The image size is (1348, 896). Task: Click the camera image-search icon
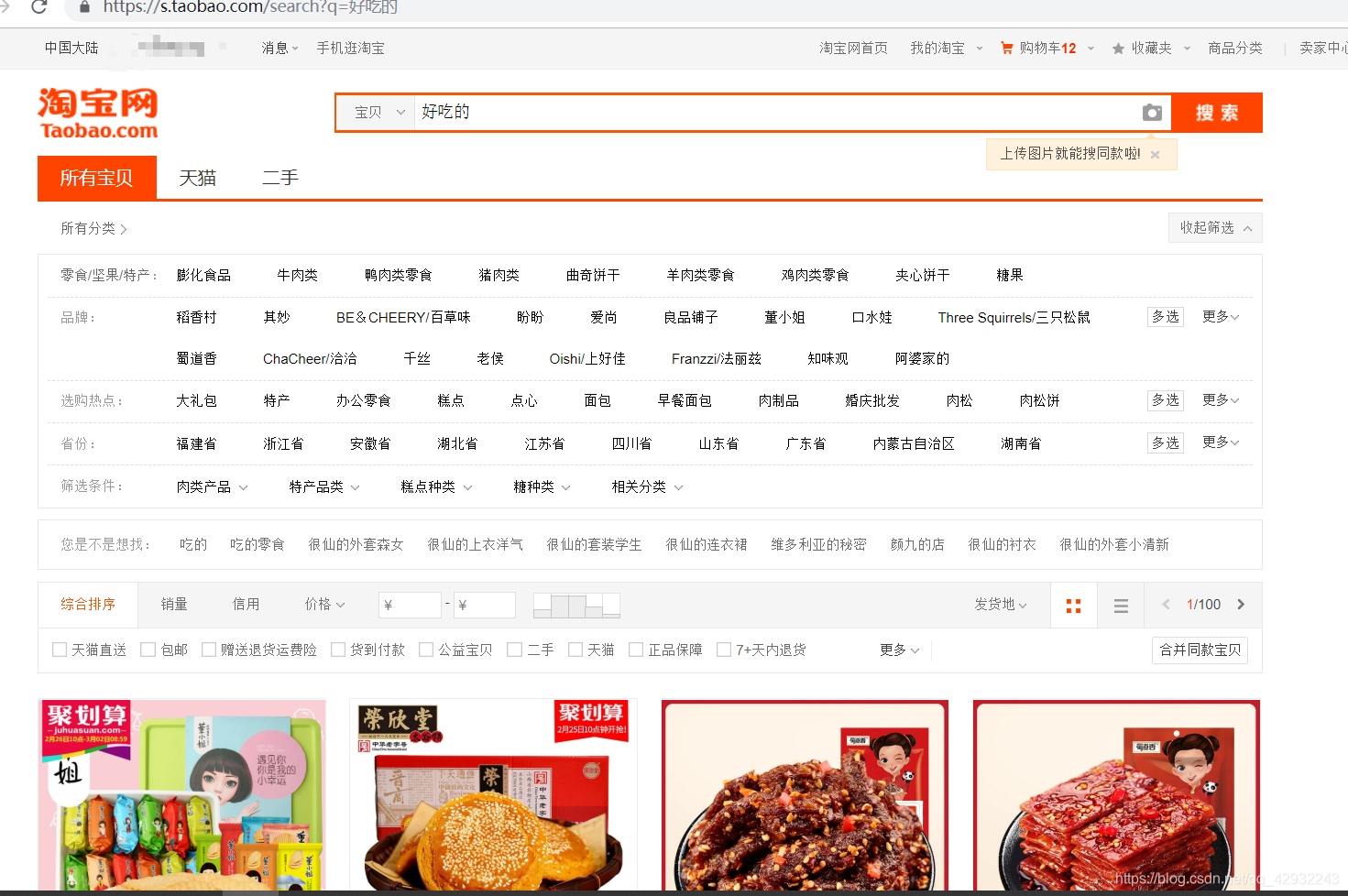click(1152, 113)
